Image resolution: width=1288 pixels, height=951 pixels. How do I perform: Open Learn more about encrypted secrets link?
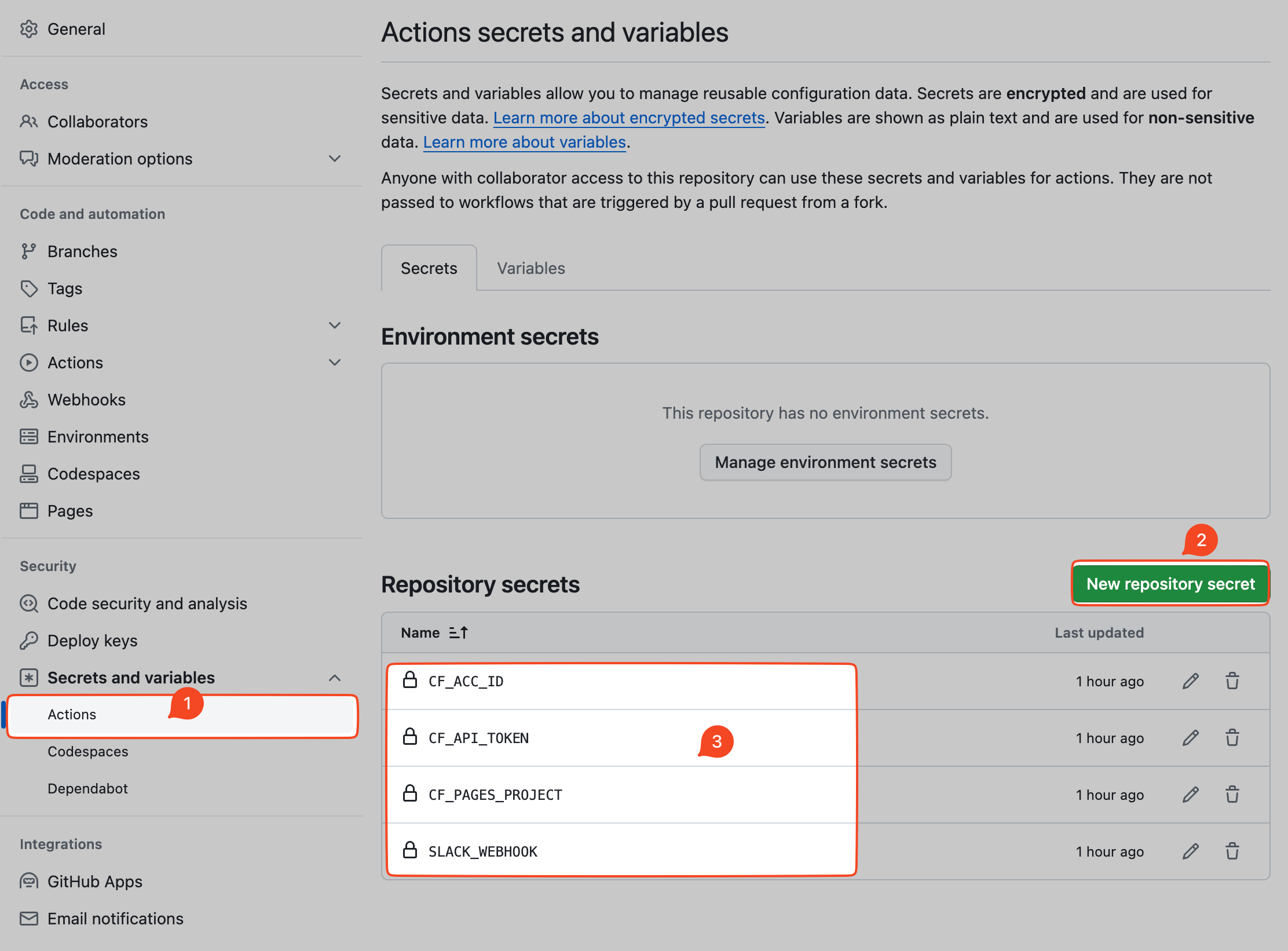coord(629,118)
